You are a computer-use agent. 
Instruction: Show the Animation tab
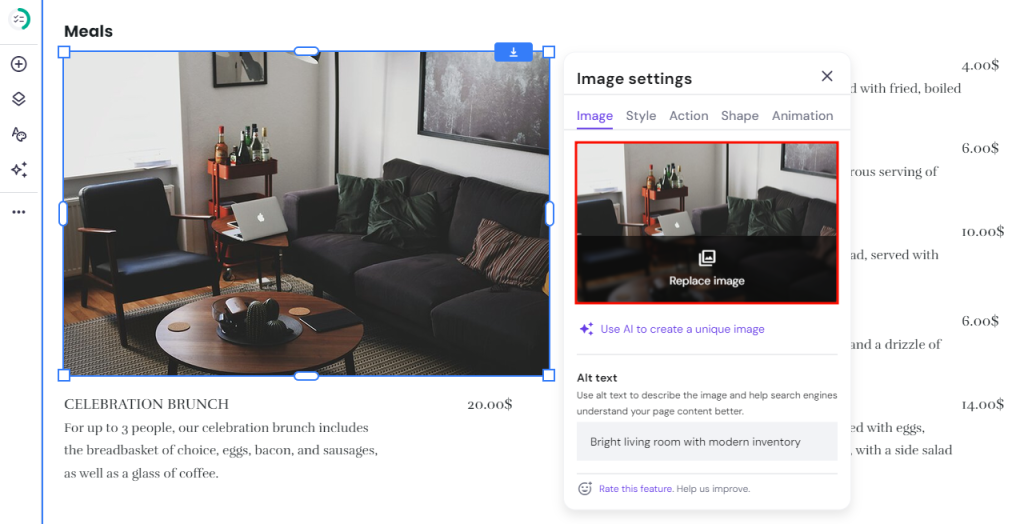[x=802, y=116]
